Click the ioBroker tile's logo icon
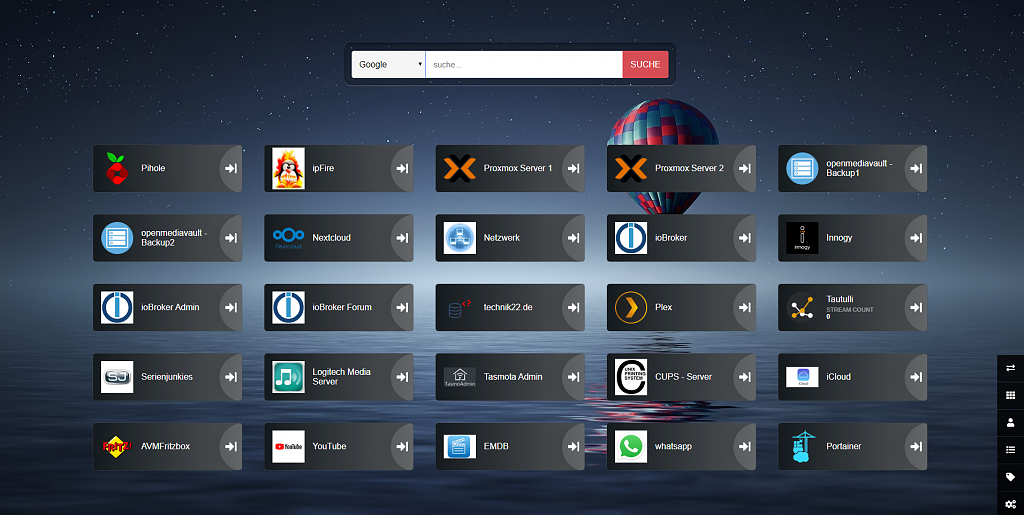This screenshot has height=515, width=1024. pos(631,238)
